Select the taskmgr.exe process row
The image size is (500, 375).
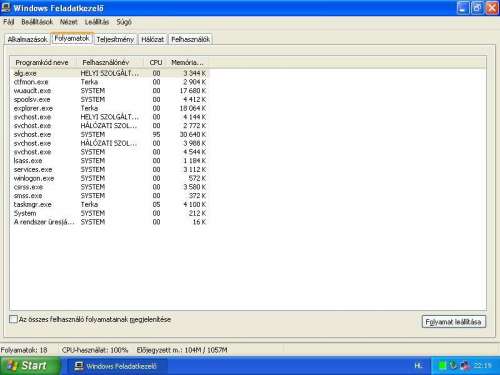coord(110,204)
